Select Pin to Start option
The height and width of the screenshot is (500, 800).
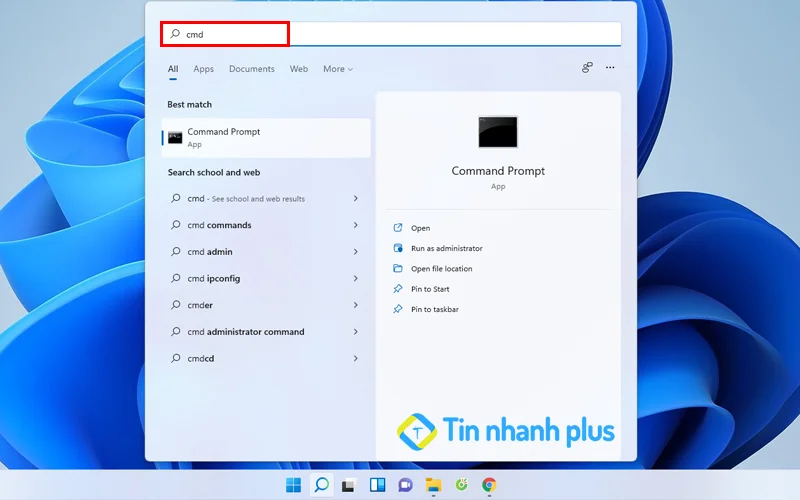point(430,289)
